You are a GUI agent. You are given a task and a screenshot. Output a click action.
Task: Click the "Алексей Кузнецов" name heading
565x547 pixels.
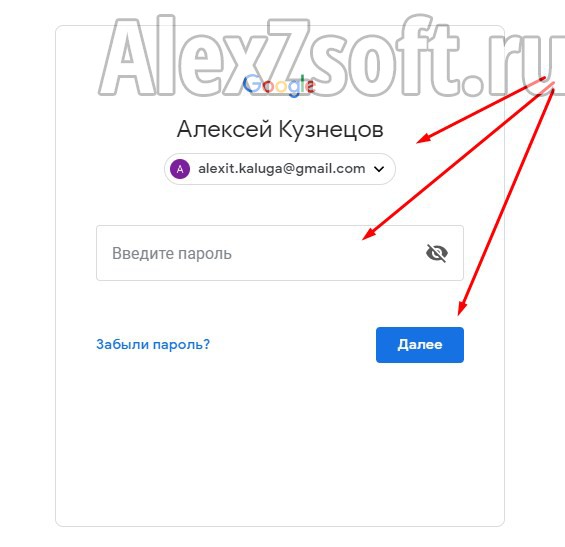click(x=280, y=129)
